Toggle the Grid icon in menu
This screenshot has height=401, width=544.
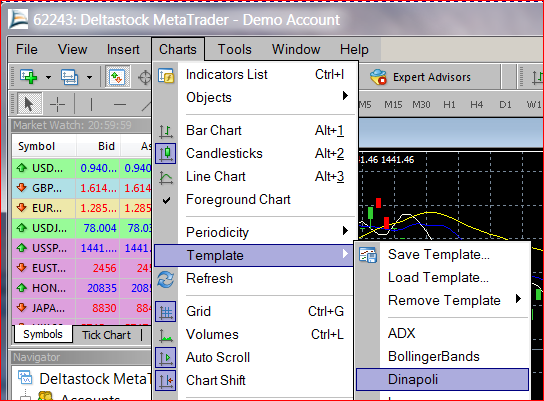pyautogui.click(x=166, y=312)
